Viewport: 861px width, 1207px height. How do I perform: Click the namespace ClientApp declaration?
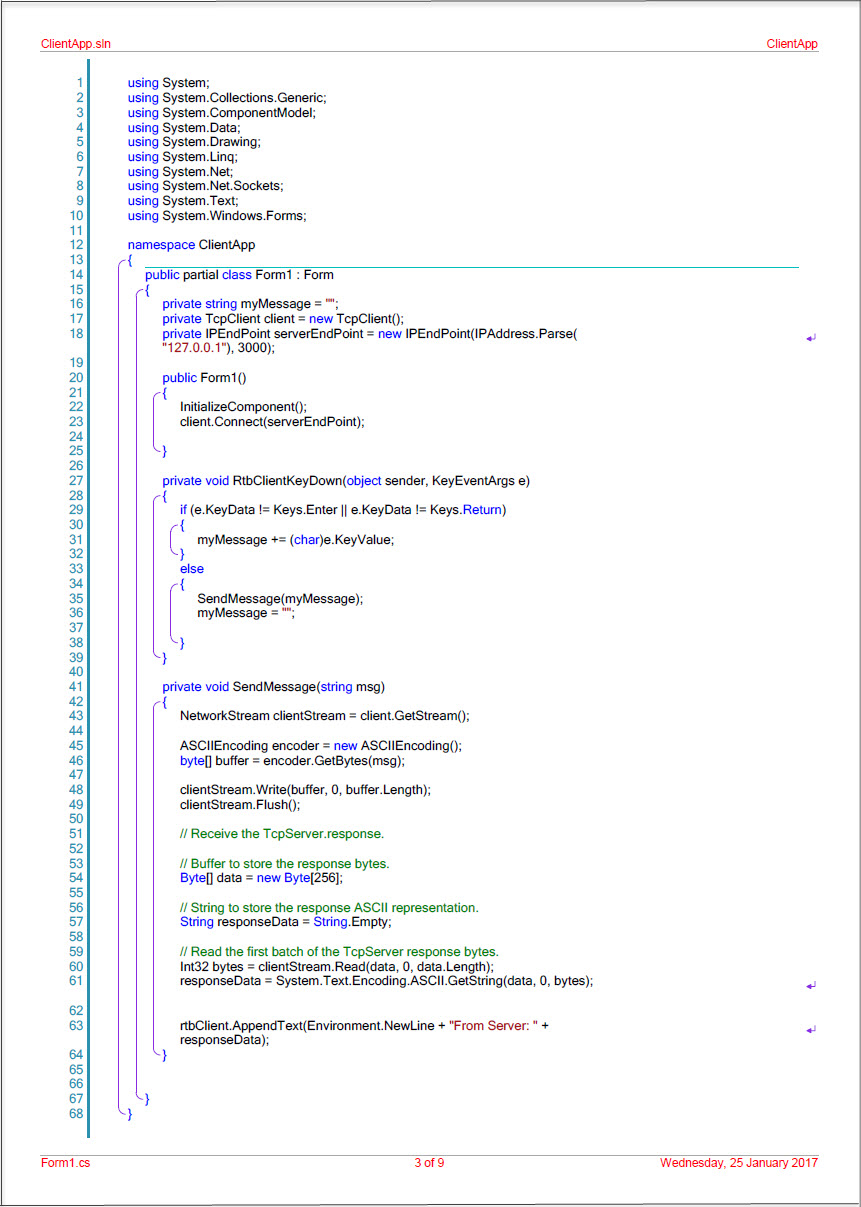(191, 244)
